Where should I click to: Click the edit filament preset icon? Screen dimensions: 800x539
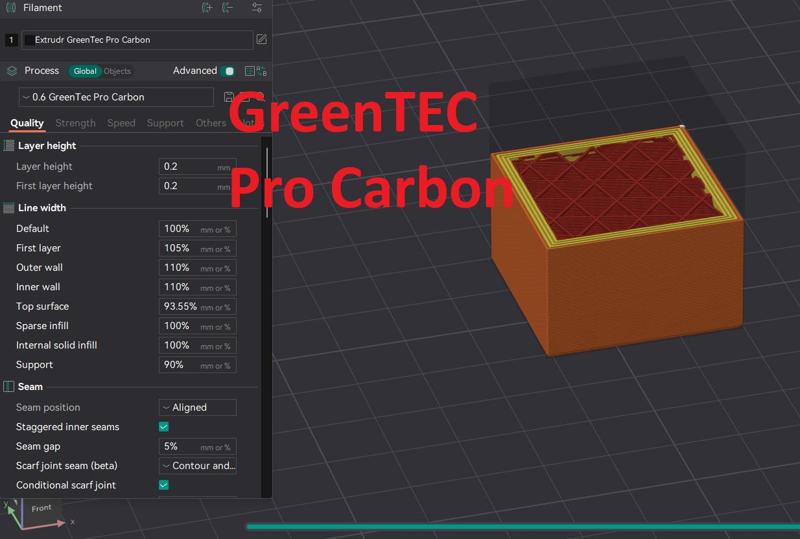tap(261, 39)
